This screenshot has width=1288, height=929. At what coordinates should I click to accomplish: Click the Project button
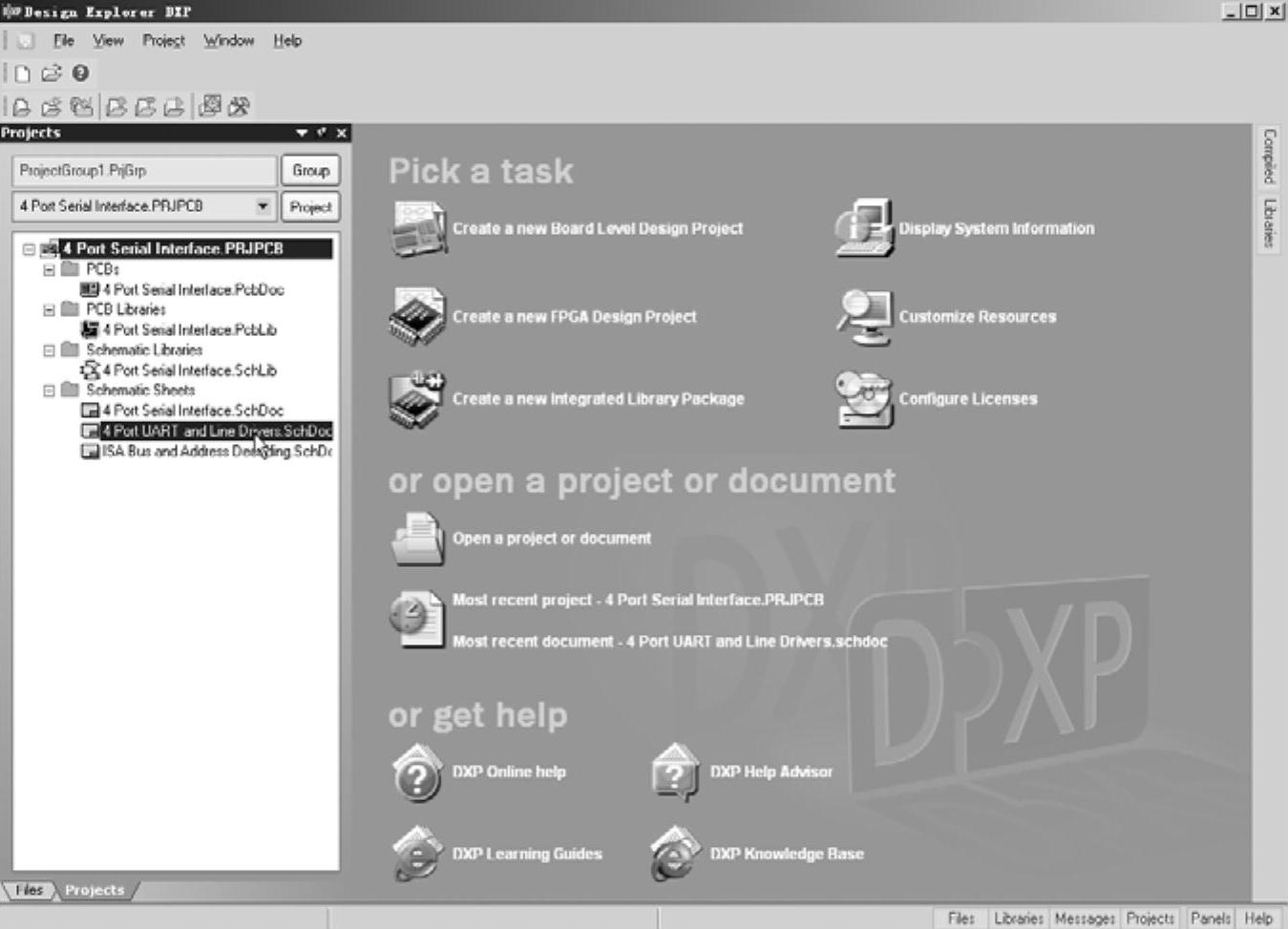pos(310,206)
